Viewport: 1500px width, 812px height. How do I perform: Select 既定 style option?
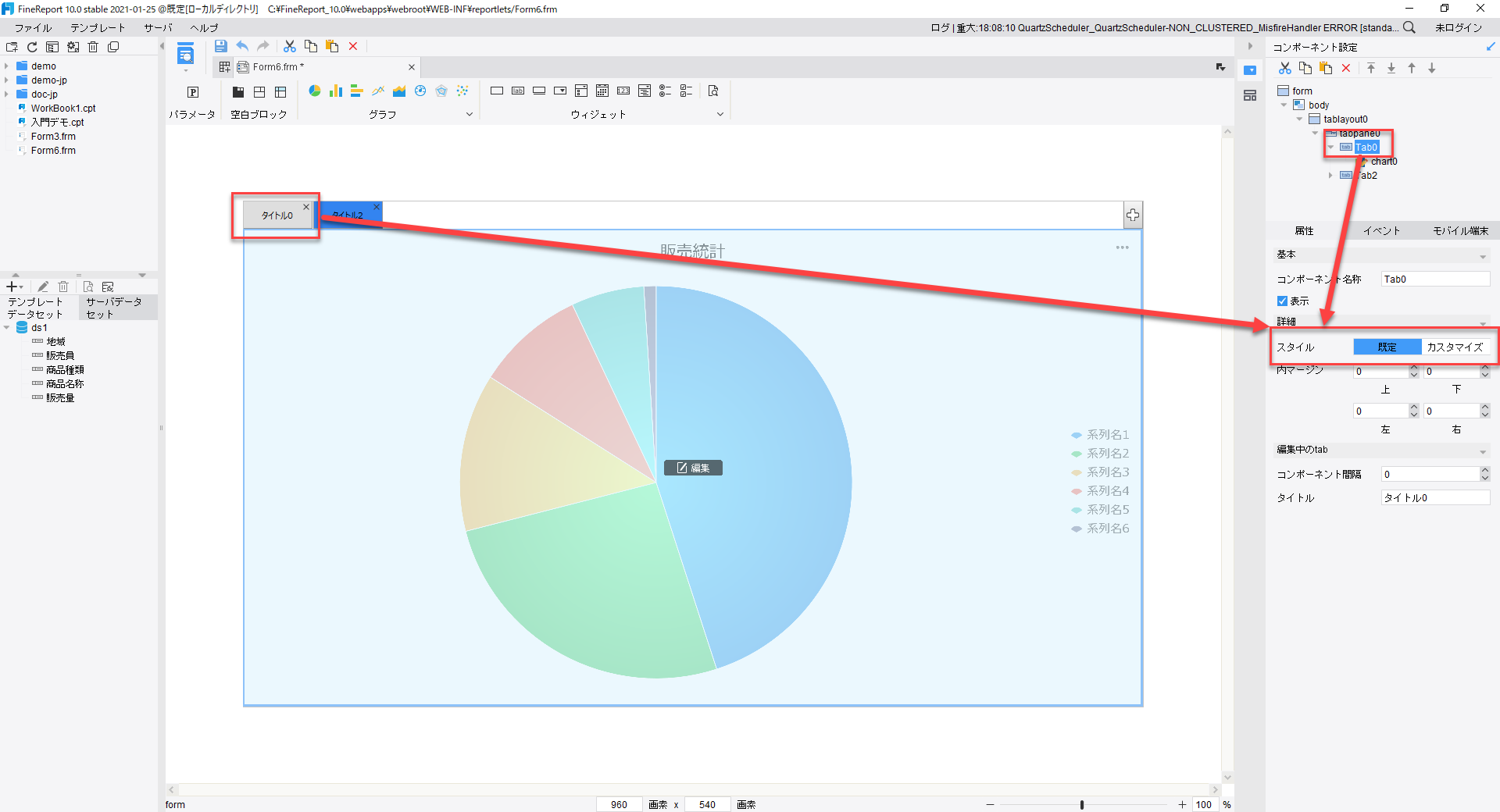tap(1387, 347)
